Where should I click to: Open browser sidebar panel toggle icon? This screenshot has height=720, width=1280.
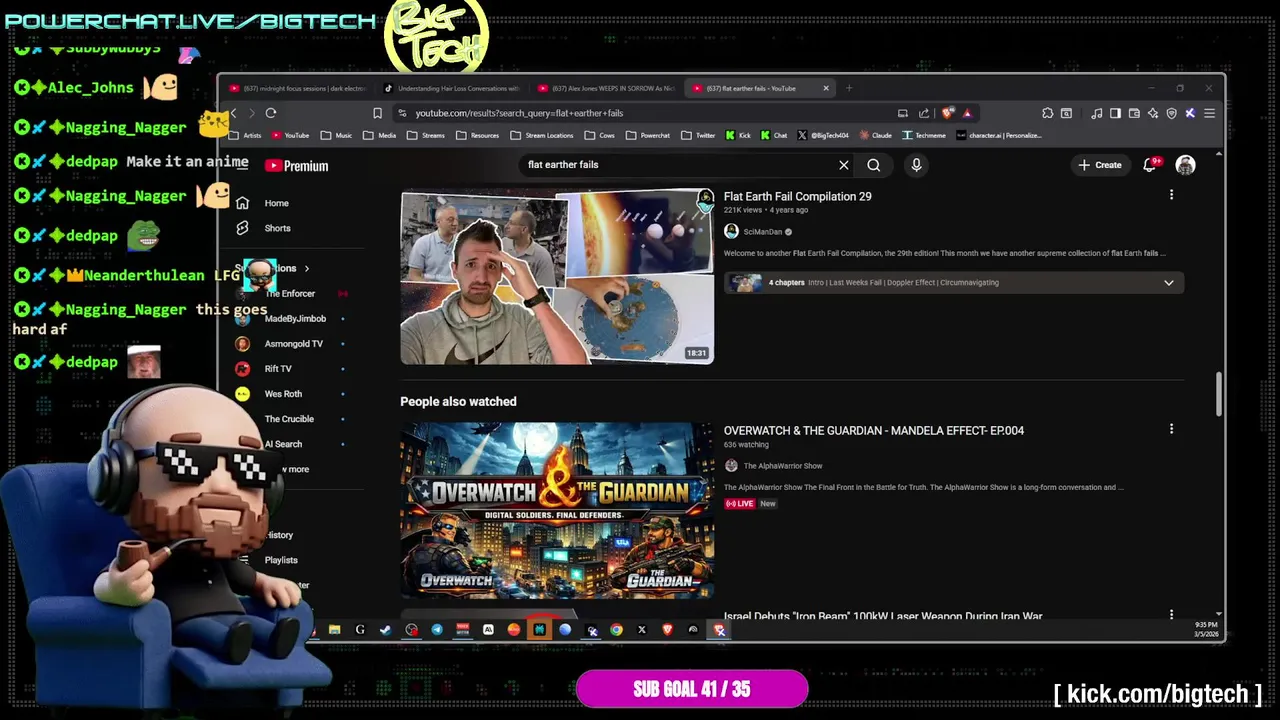[x=1115, y=113]
